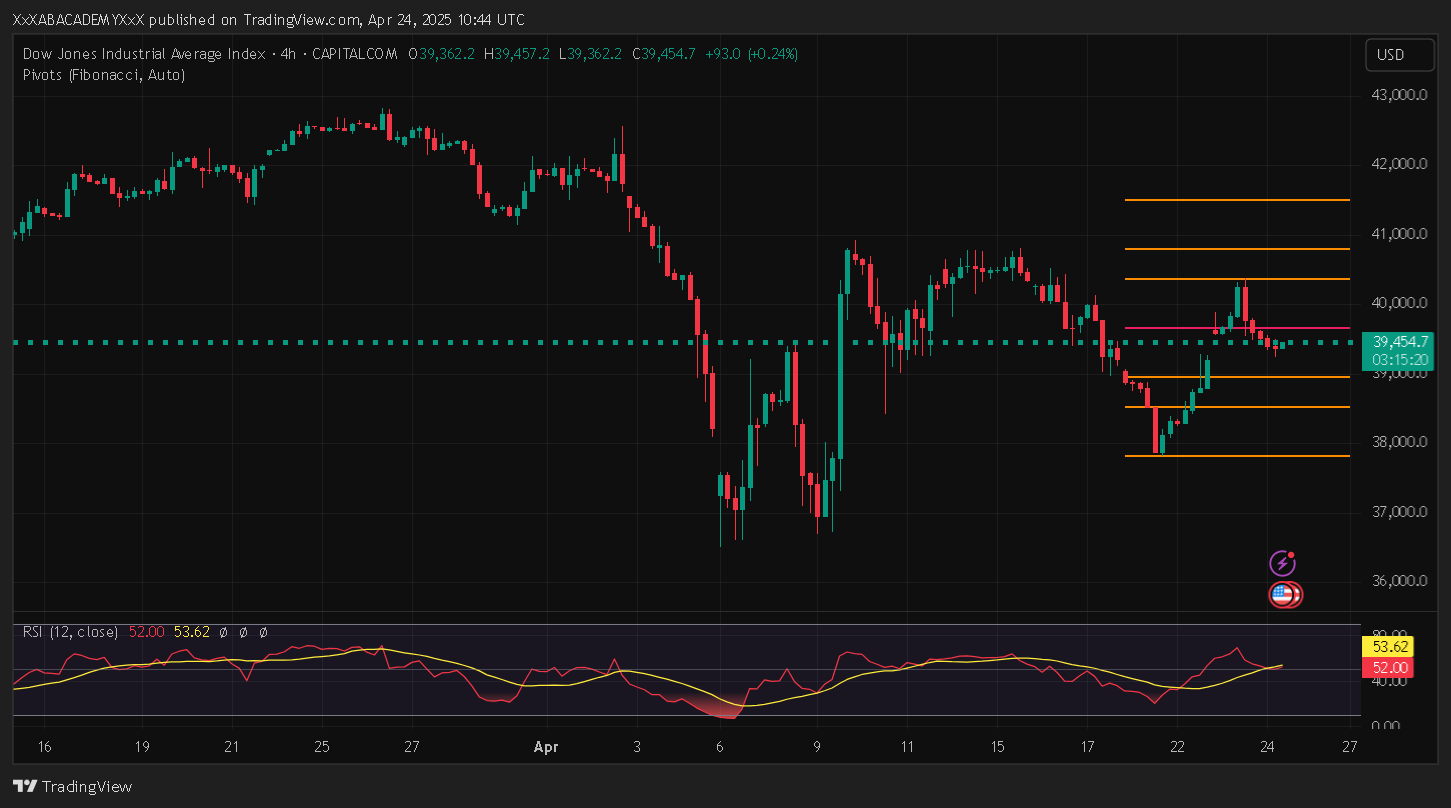Click the US flag economic event icon
Viewport: 1451px width, 808px height.
click(x=1283, y=595)
